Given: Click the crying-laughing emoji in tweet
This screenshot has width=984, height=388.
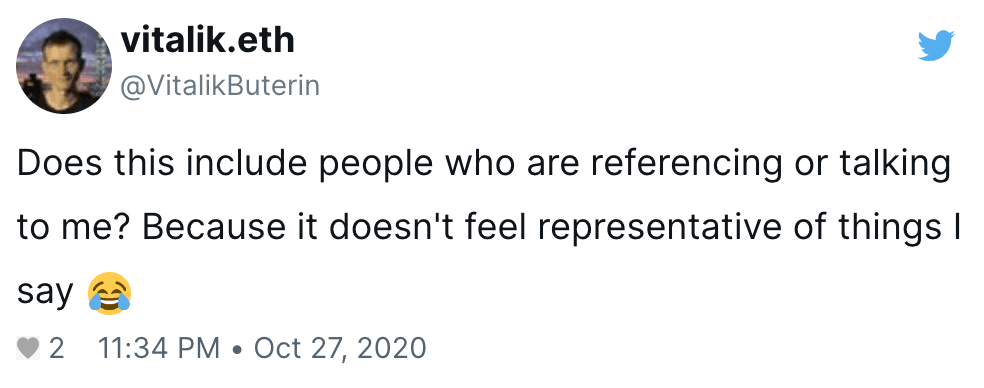Looking at the screenshot, I should pos(109,293).
